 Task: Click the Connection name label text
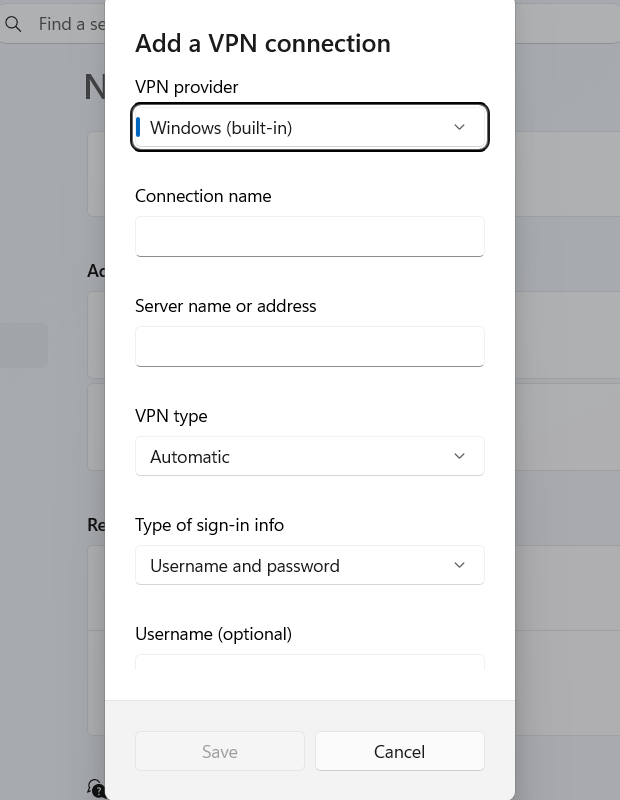203,196
